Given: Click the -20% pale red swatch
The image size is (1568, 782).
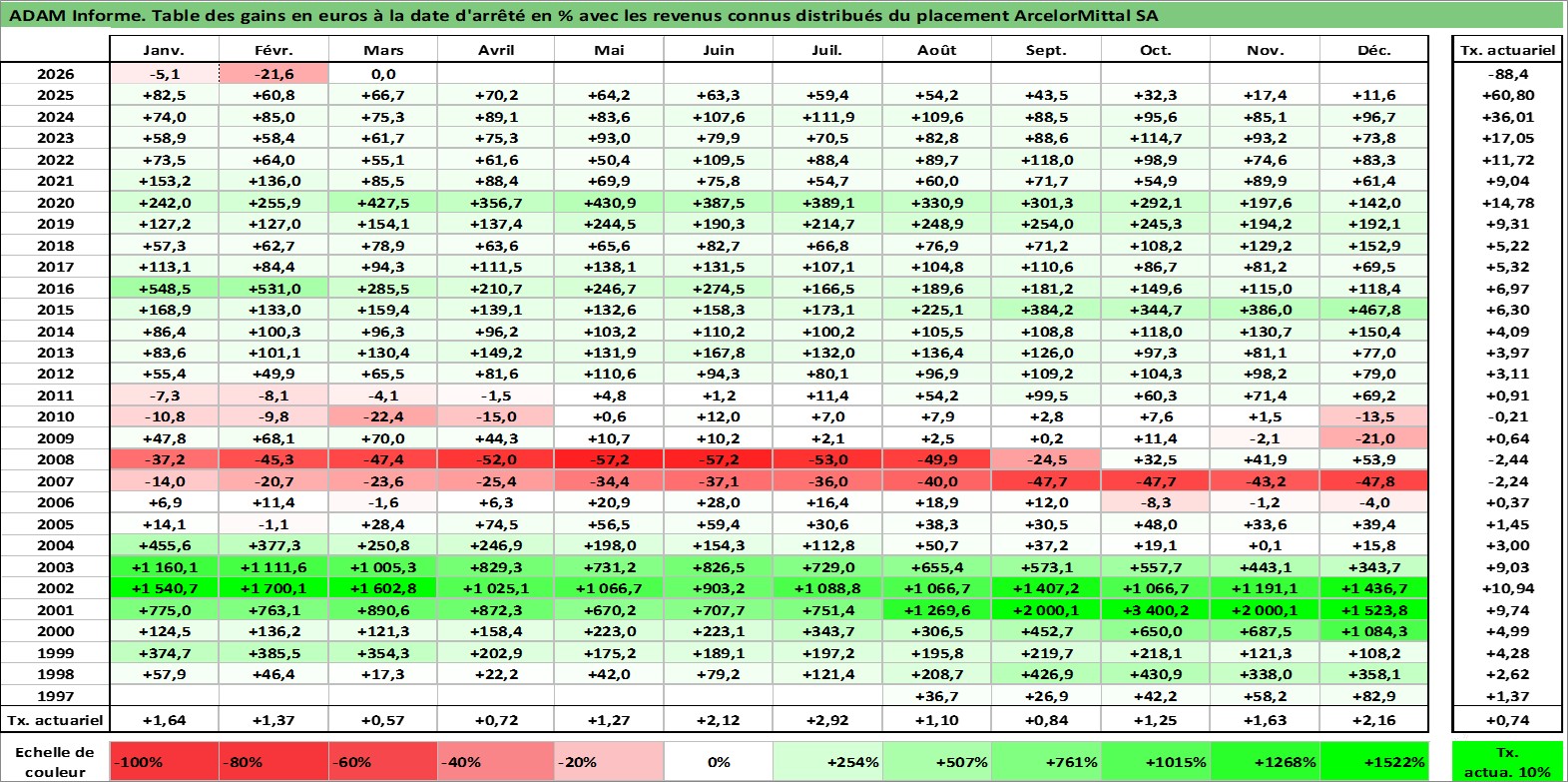Looking at the screenshot, I should [609, 761].
